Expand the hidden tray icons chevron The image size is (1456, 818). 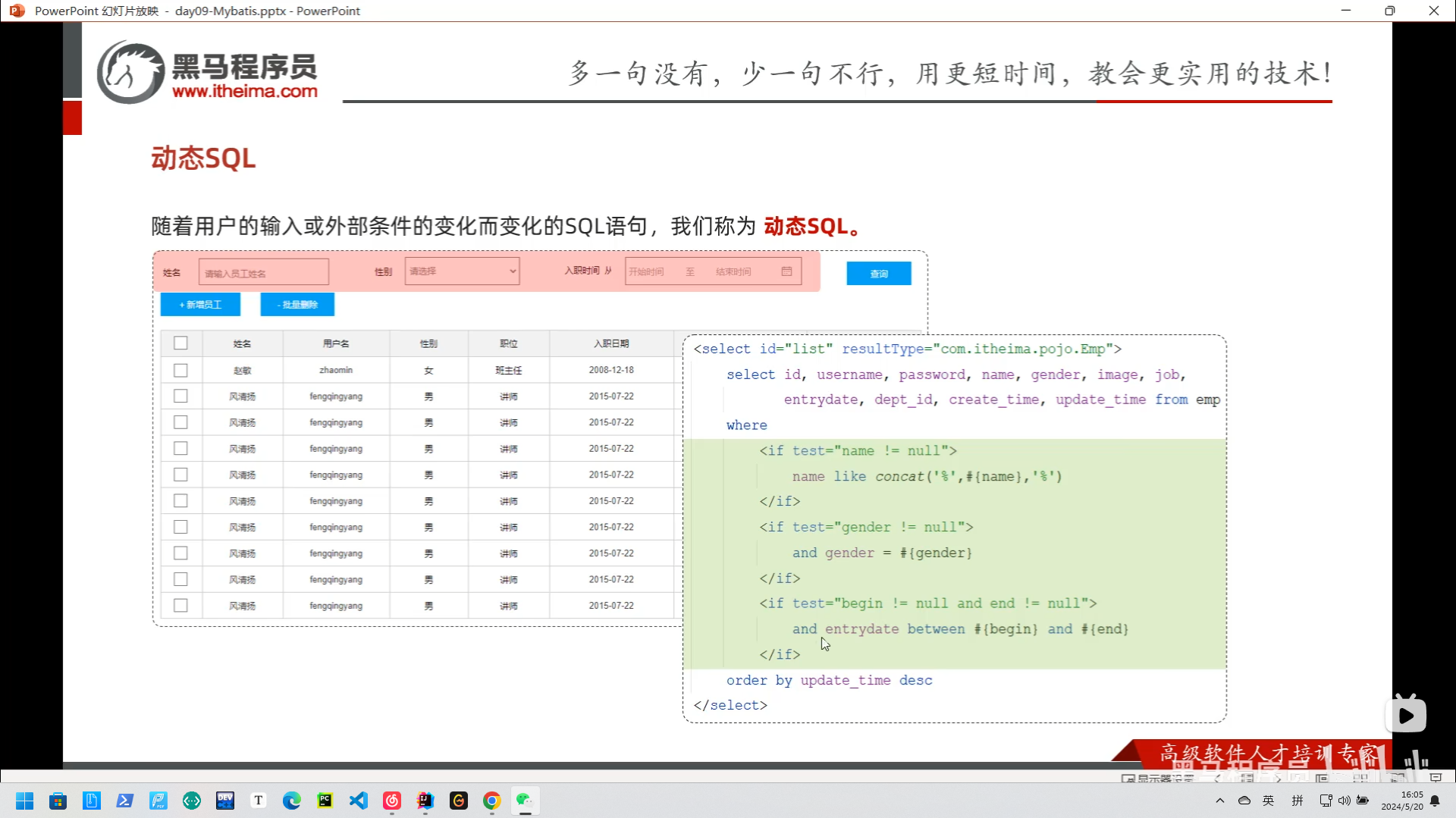click(x=1220, y=801)
